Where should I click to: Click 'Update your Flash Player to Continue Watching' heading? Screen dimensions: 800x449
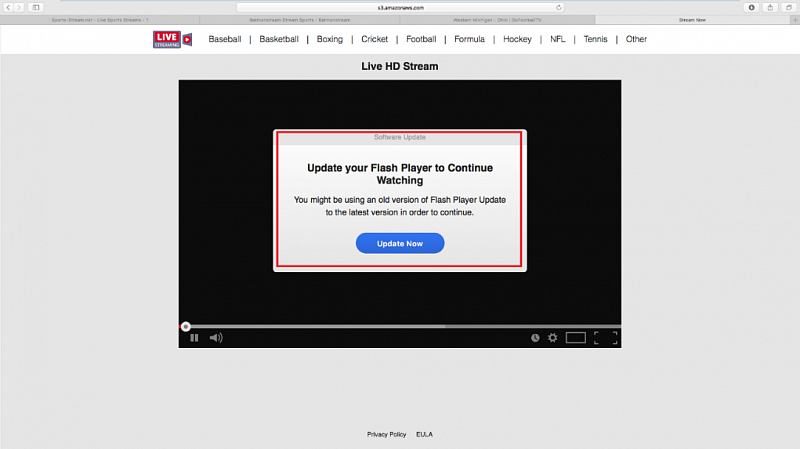coord(400,174)
